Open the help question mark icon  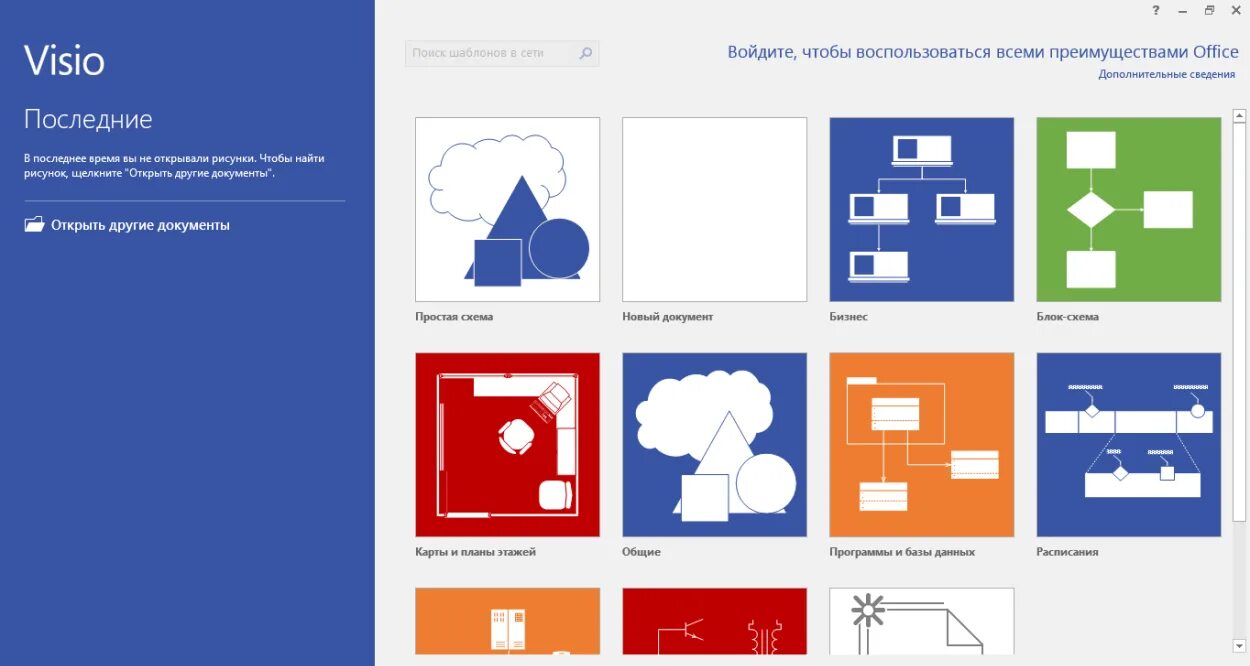pyautogui.click(x=1156, y=10)
